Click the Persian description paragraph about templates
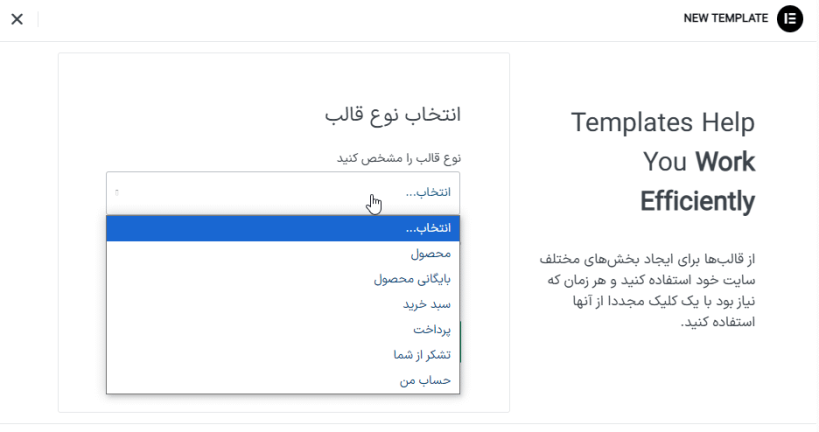Image resolution: width=819 pixels, height=432 pixels. point(646,290)
